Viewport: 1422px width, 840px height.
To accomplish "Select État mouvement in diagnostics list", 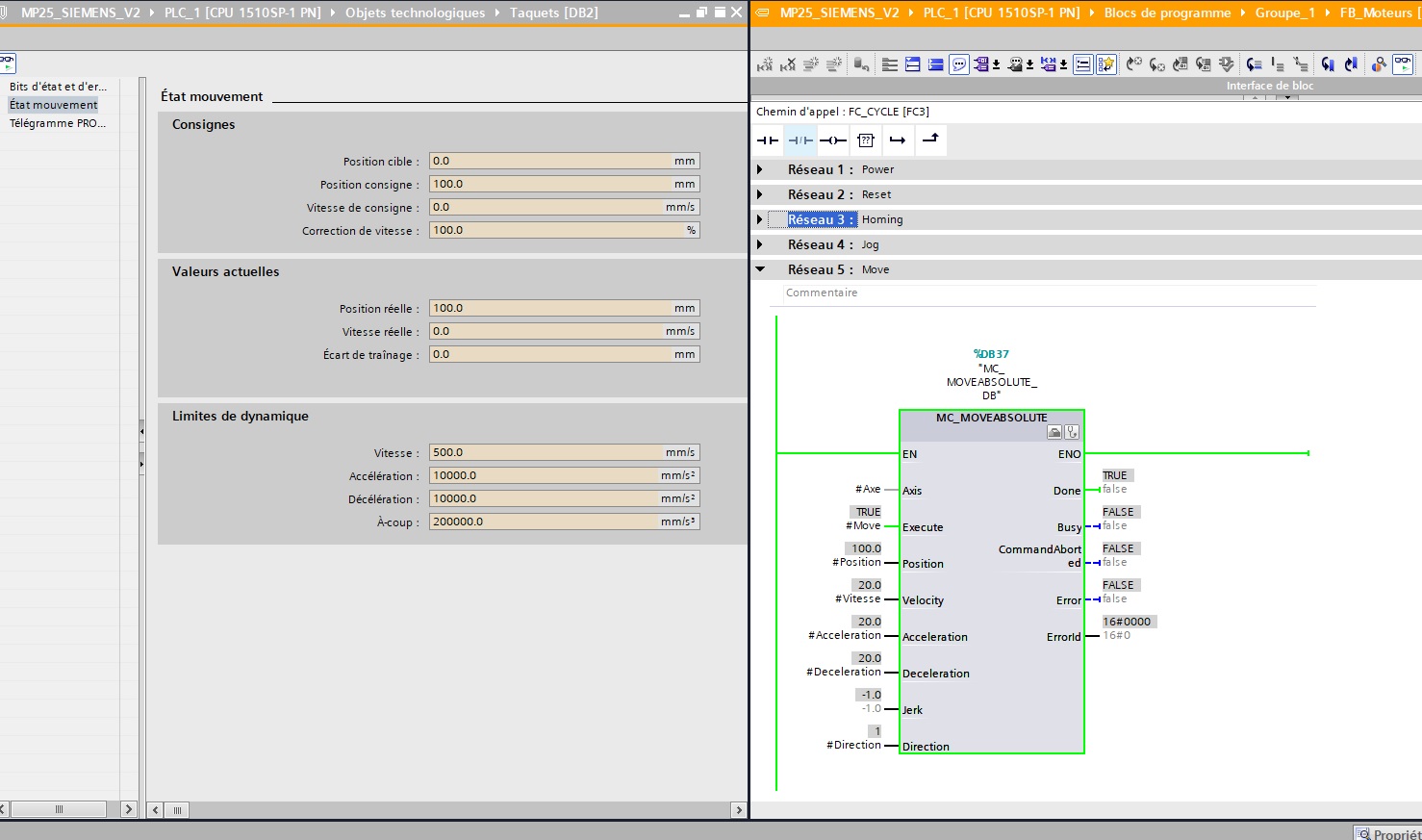I will coord(54,105).
